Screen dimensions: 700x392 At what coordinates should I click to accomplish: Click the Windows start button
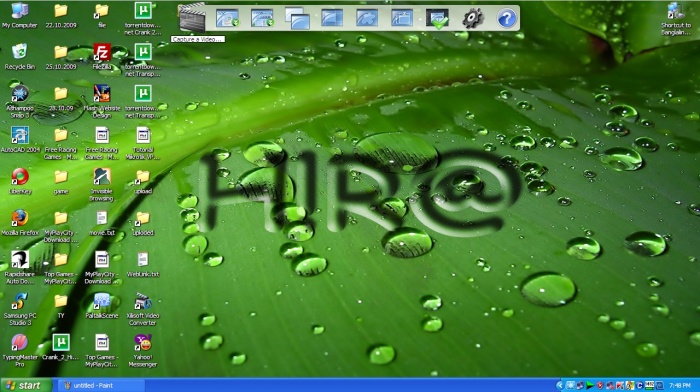[x=26, y=385]
